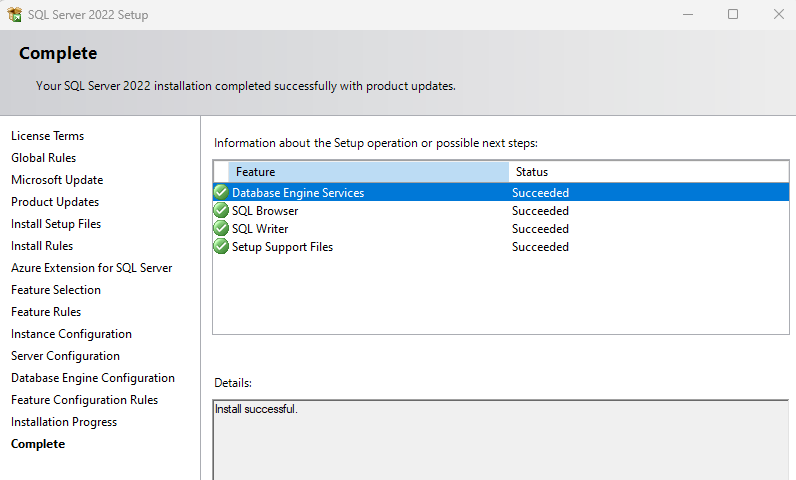The image size is (796, 480).
Task: Sort by the Feature column header
Action: (x=369, y=172)
